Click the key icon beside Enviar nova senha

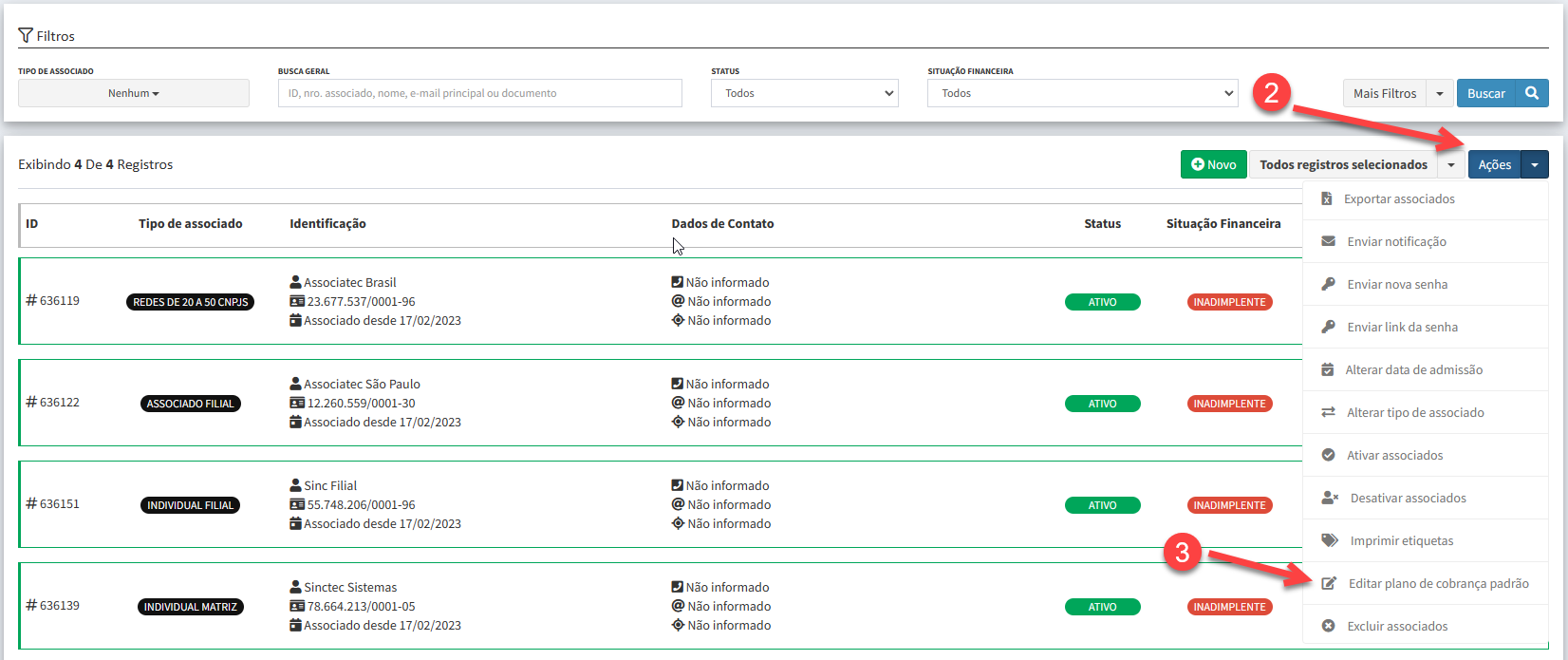coord(1329,284)
